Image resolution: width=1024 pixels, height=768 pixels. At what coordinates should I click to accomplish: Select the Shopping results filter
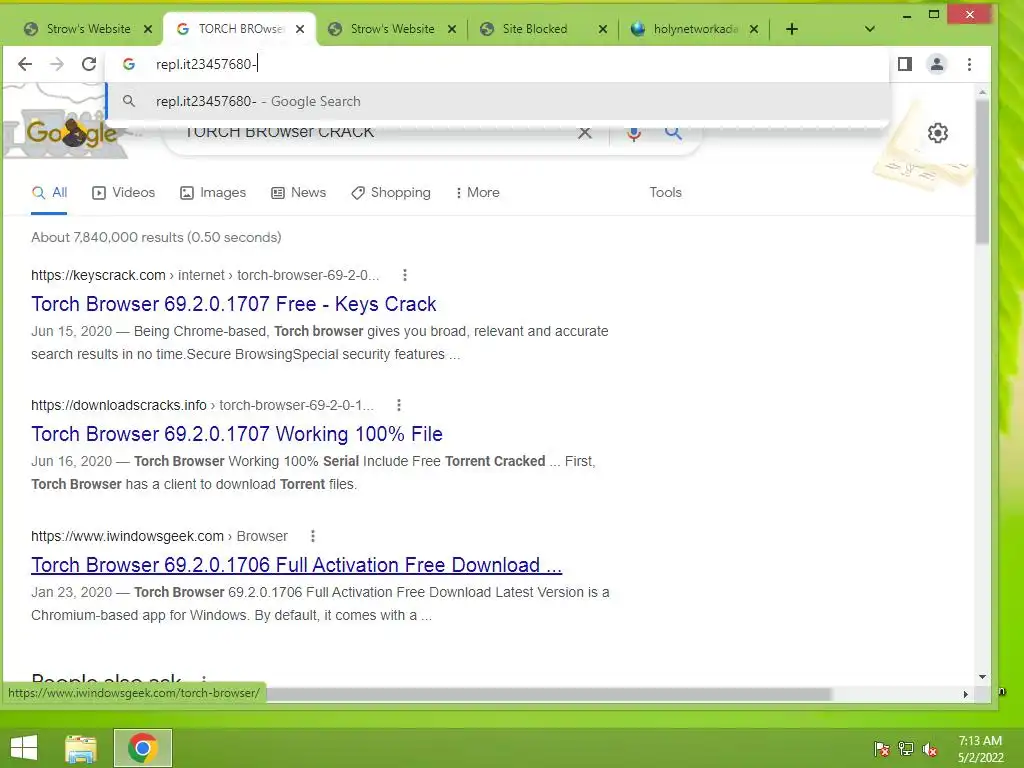[391, 193]
